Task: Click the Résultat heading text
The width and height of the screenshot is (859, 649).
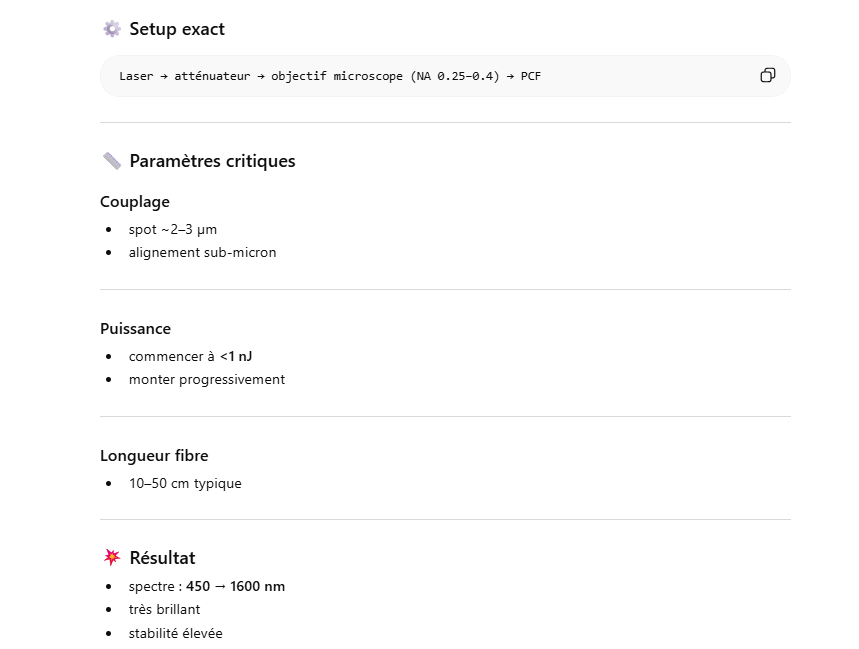Action: [x=162, y=558]
